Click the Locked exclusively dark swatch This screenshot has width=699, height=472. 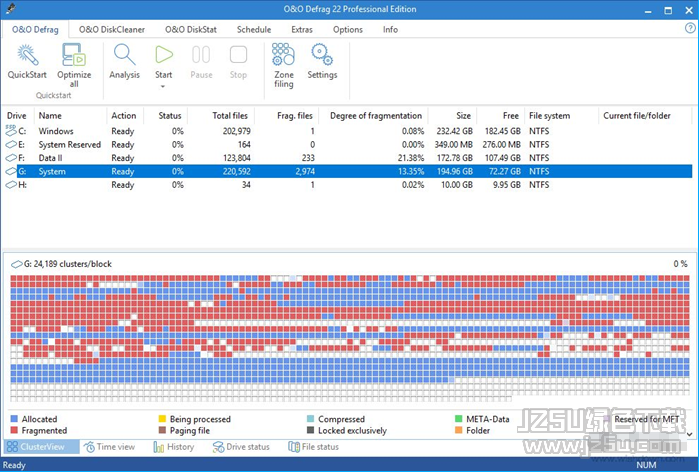(310, 431)
